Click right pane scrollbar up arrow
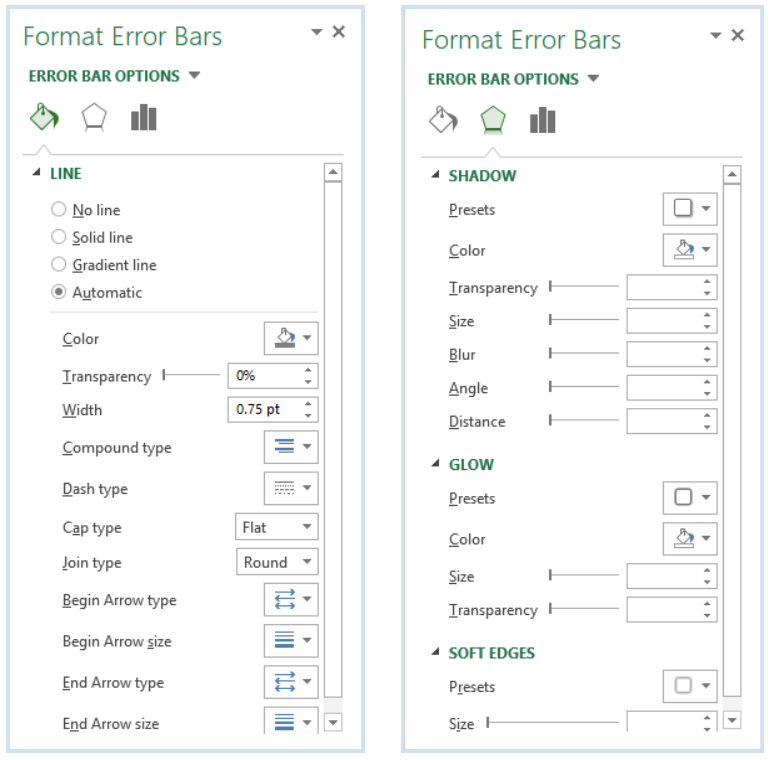Viewport: 771px width, 760px height. click(732, 174)
